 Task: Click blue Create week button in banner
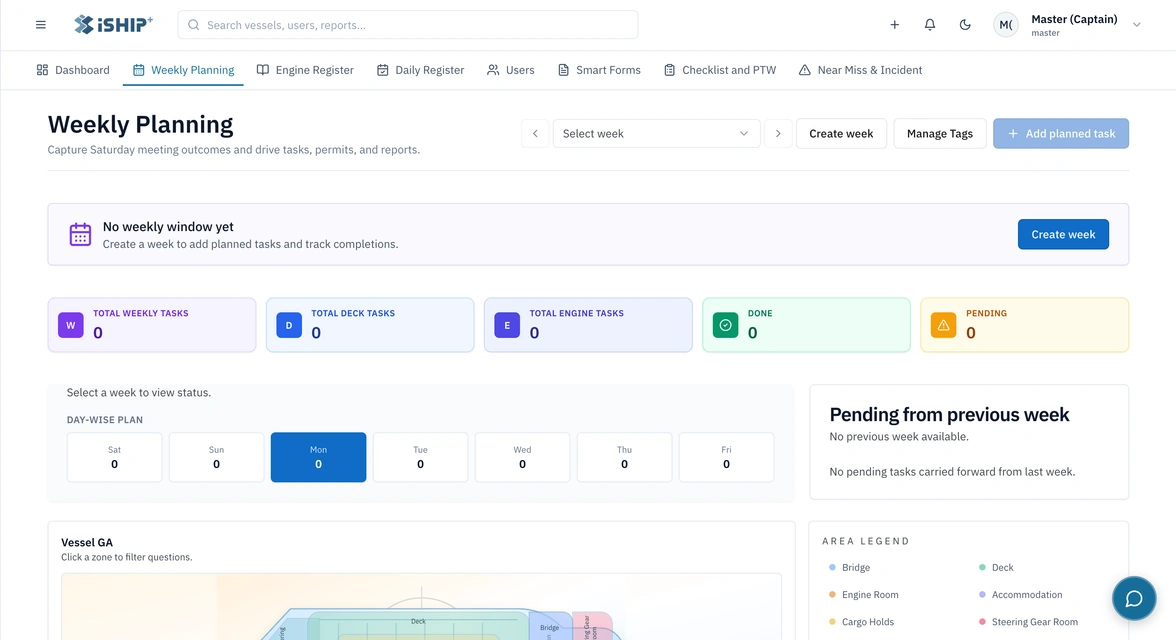pyautogui.click(x=1063, y=234)
